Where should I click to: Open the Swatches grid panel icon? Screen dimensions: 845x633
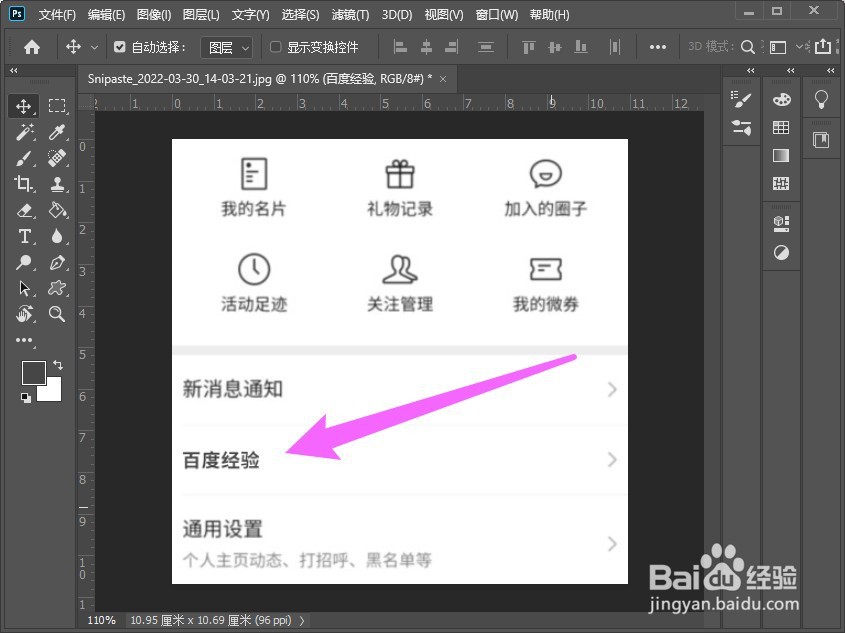(x=781, y=127)
